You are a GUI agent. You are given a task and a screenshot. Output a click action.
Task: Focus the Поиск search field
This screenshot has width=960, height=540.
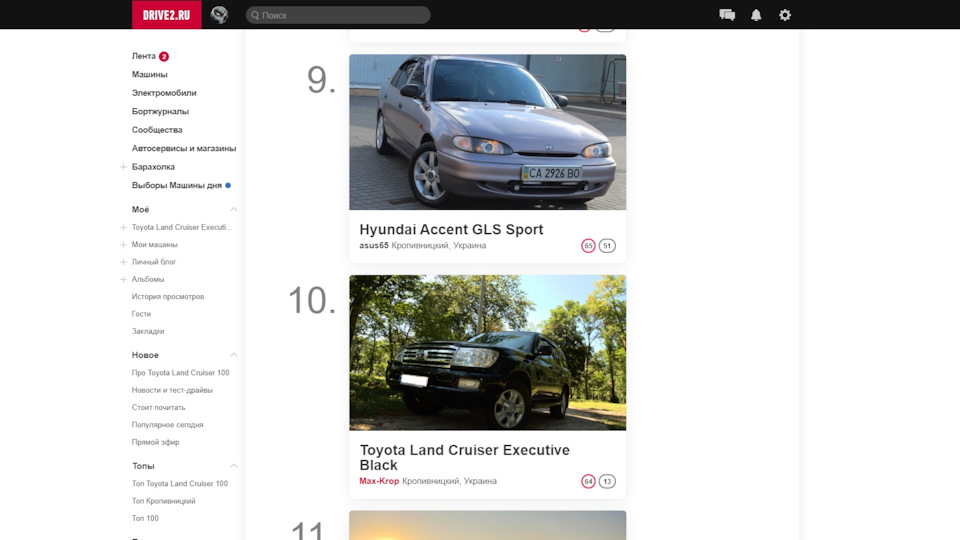click(338, 15)
